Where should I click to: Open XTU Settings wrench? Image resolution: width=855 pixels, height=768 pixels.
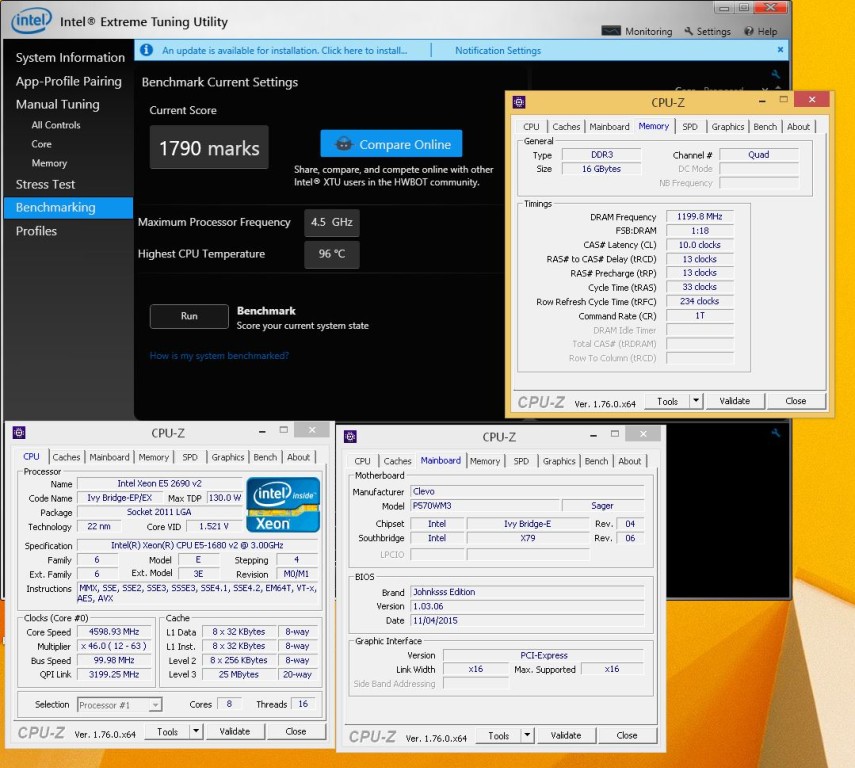[x=707, y=31]
